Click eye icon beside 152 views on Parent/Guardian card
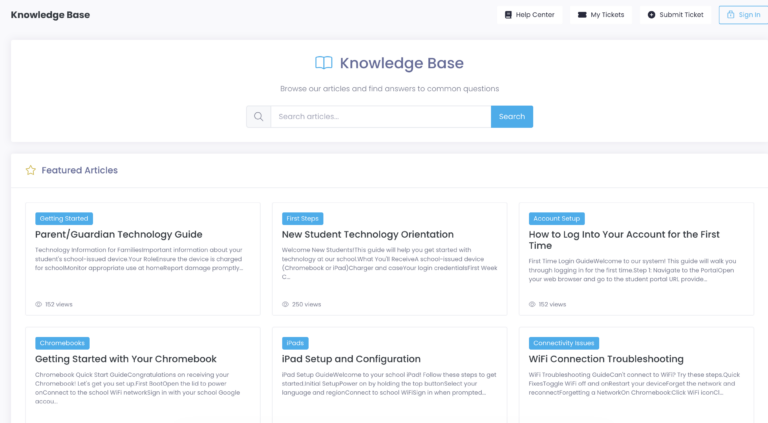This screenshot has height=423, width=768. 38,304
